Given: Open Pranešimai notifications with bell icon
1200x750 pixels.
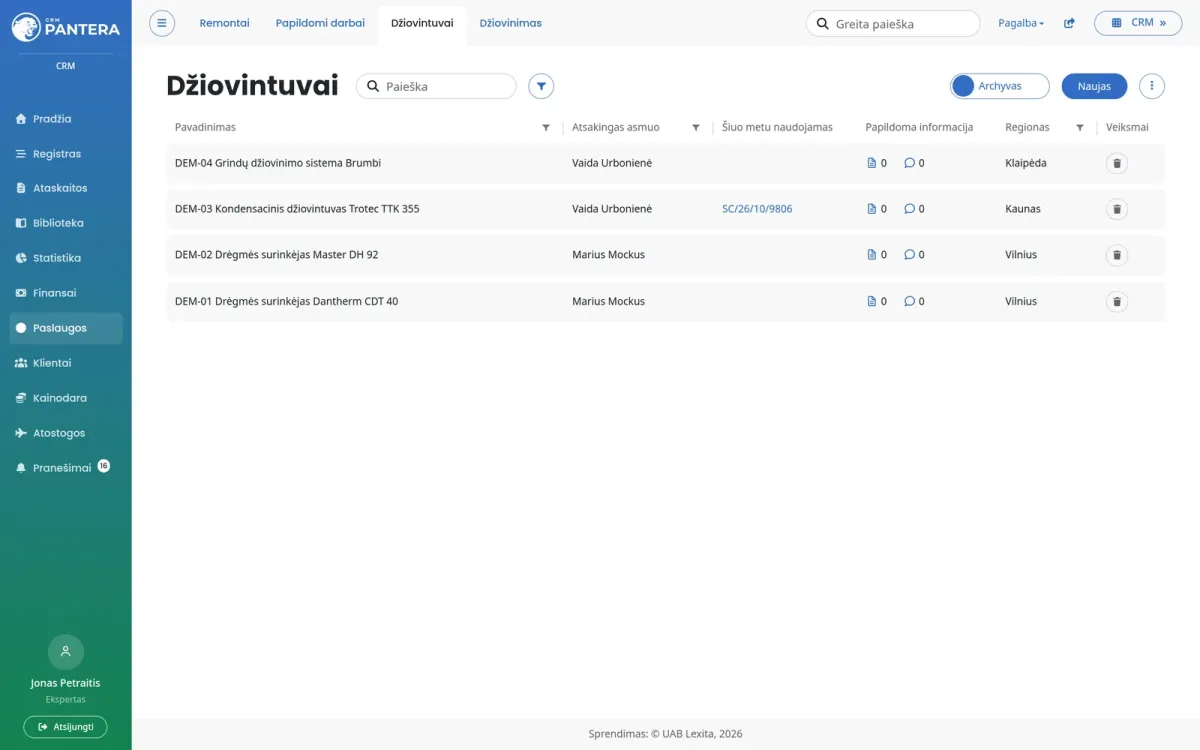Looking at the screenshot, I should (x=64, y=467).
